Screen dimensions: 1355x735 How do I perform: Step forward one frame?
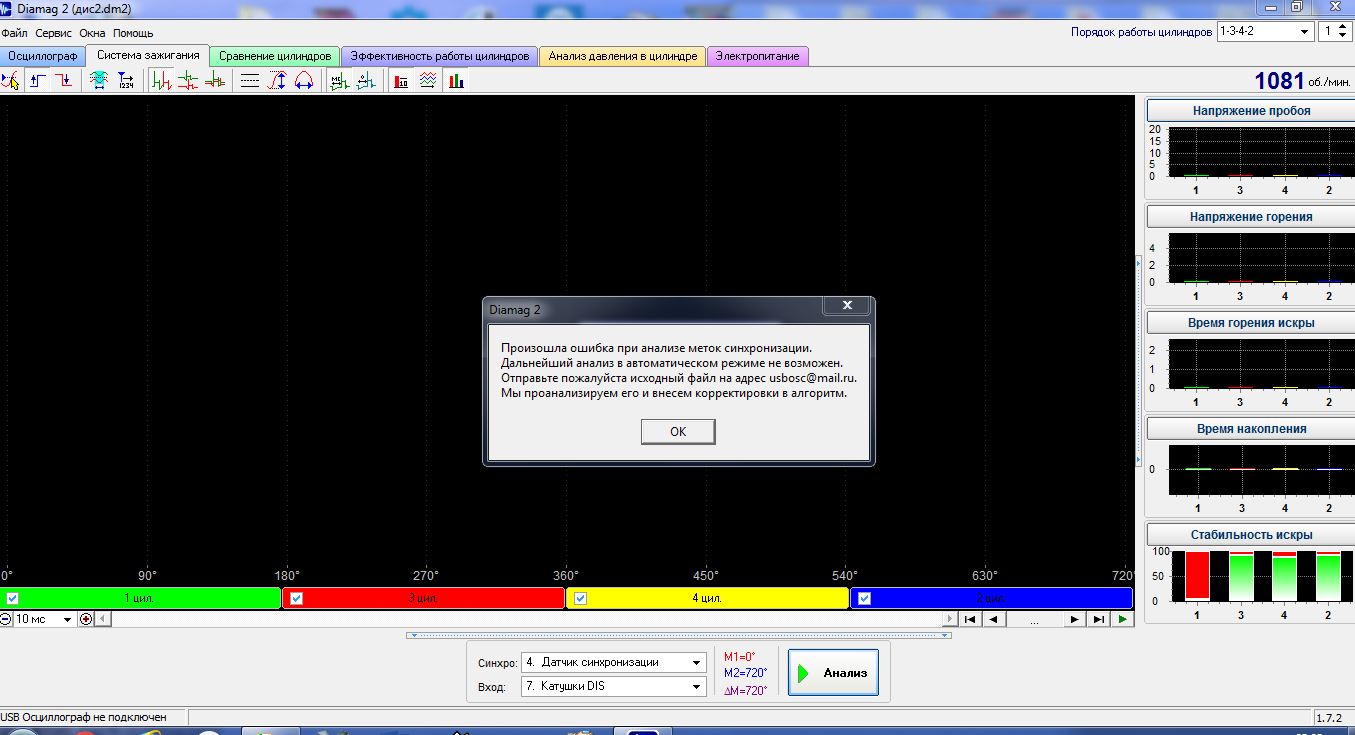[1075, 619]
